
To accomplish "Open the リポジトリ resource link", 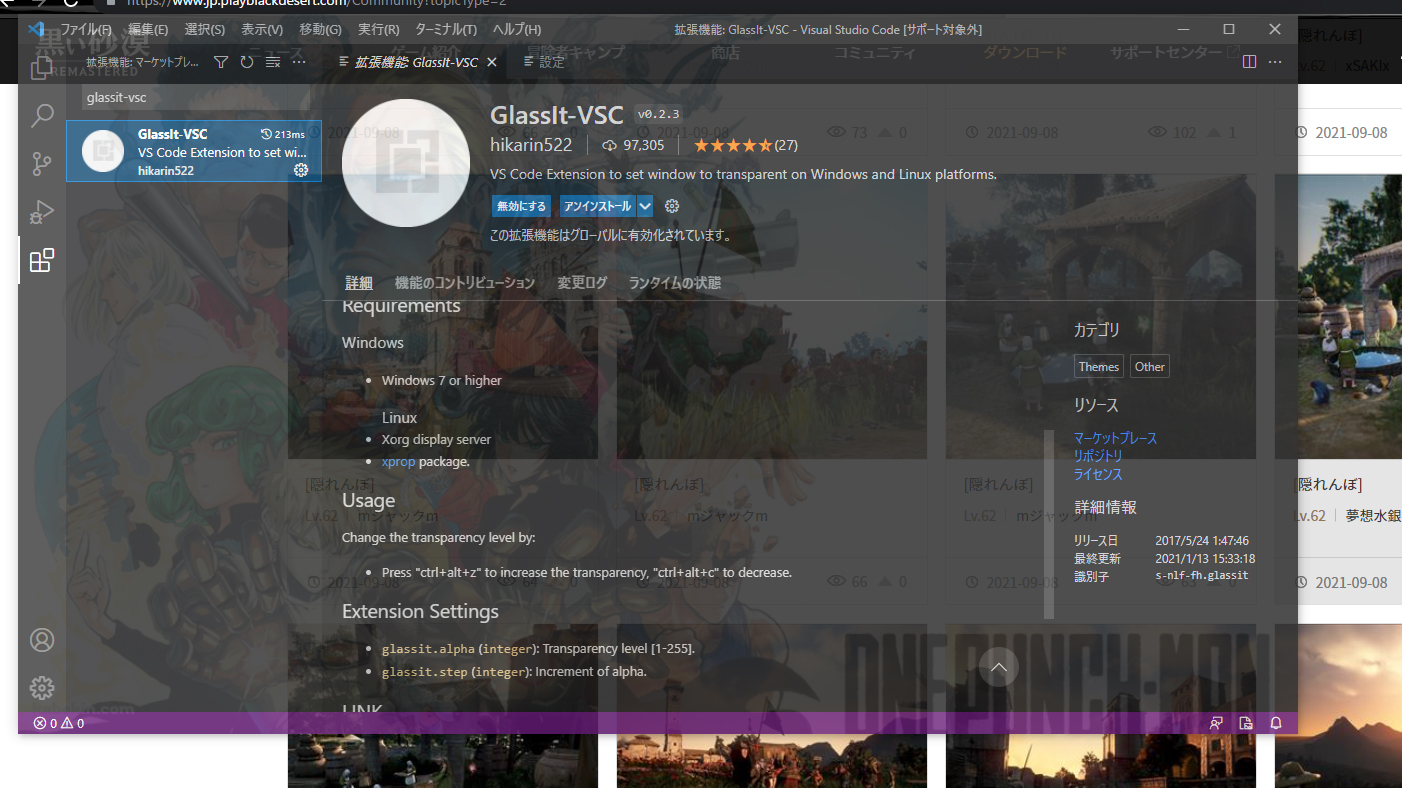I will tap(1098, 456).
